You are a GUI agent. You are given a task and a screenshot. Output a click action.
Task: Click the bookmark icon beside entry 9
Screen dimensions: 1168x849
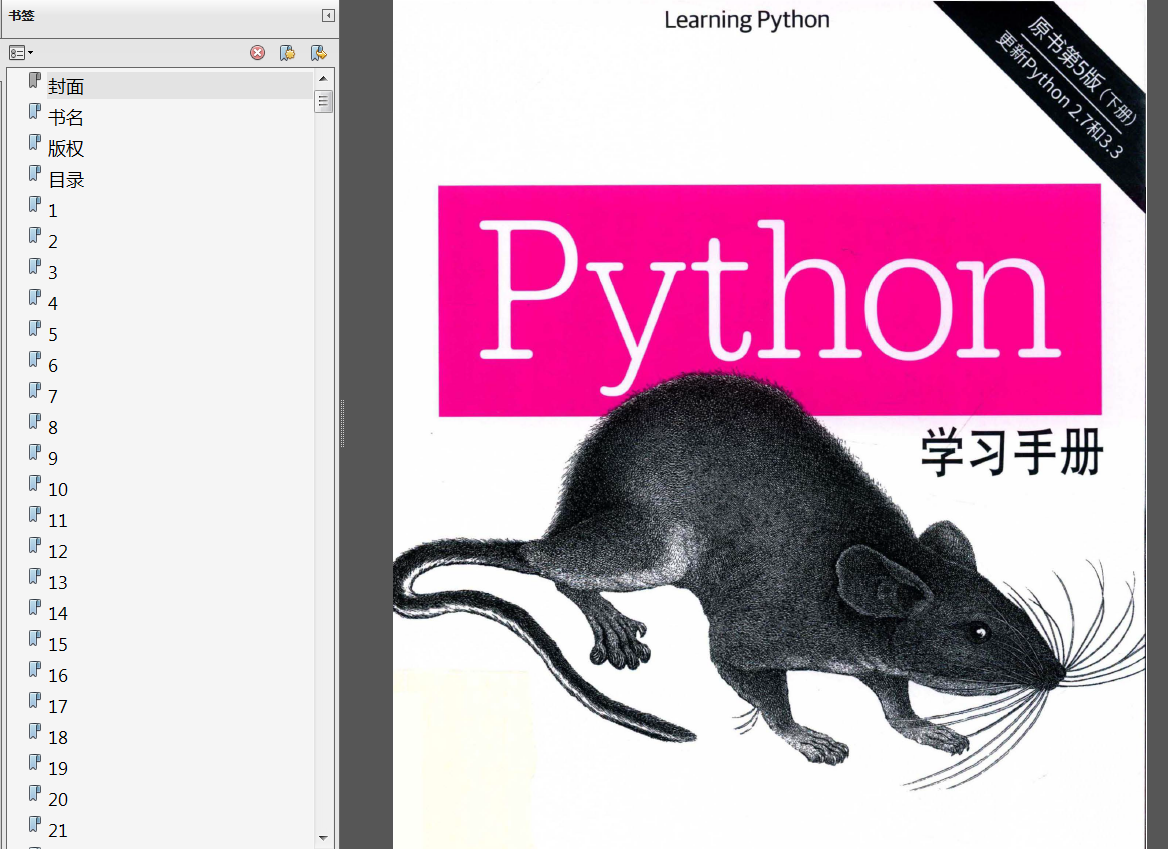pyautogui.click(x=34, y=453)
